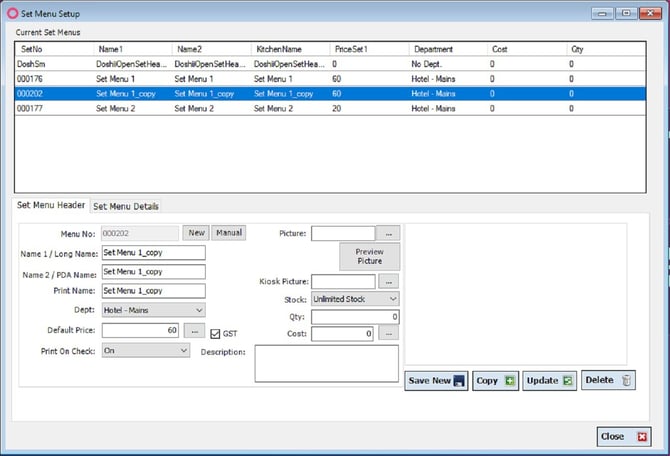Sort by the Name1 column header

(133, 49)
